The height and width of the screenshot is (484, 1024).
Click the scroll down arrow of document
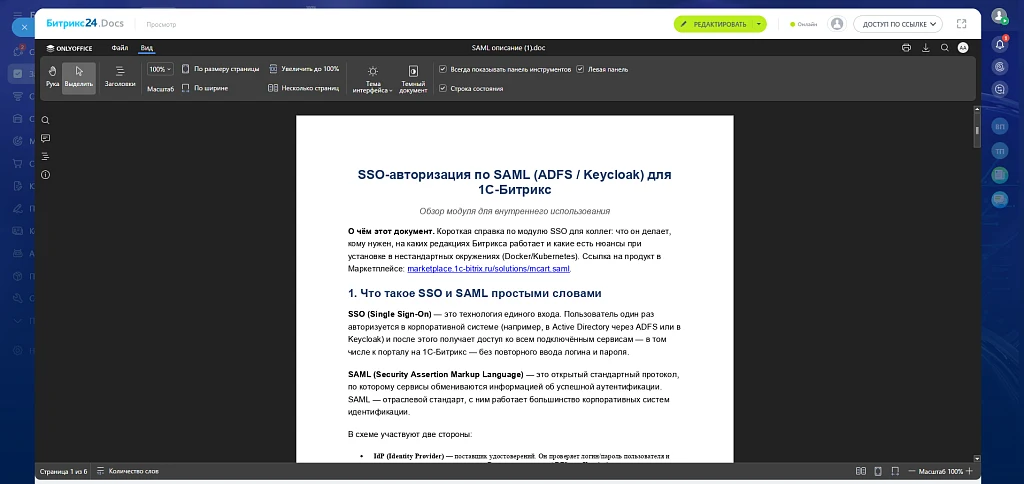(977, 459)
